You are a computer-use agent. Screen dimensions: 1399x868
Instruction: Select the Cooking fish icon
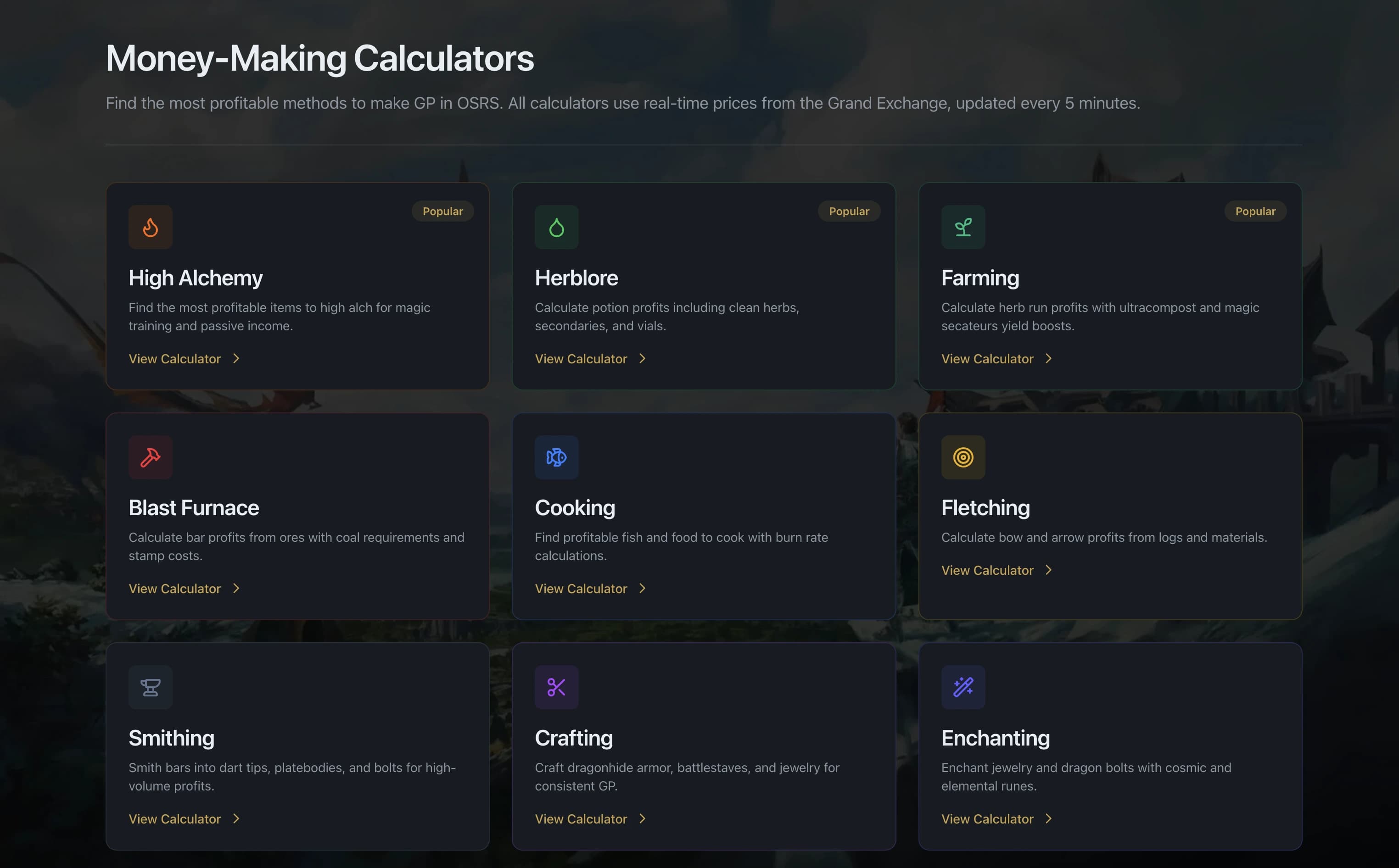[556, 457]
